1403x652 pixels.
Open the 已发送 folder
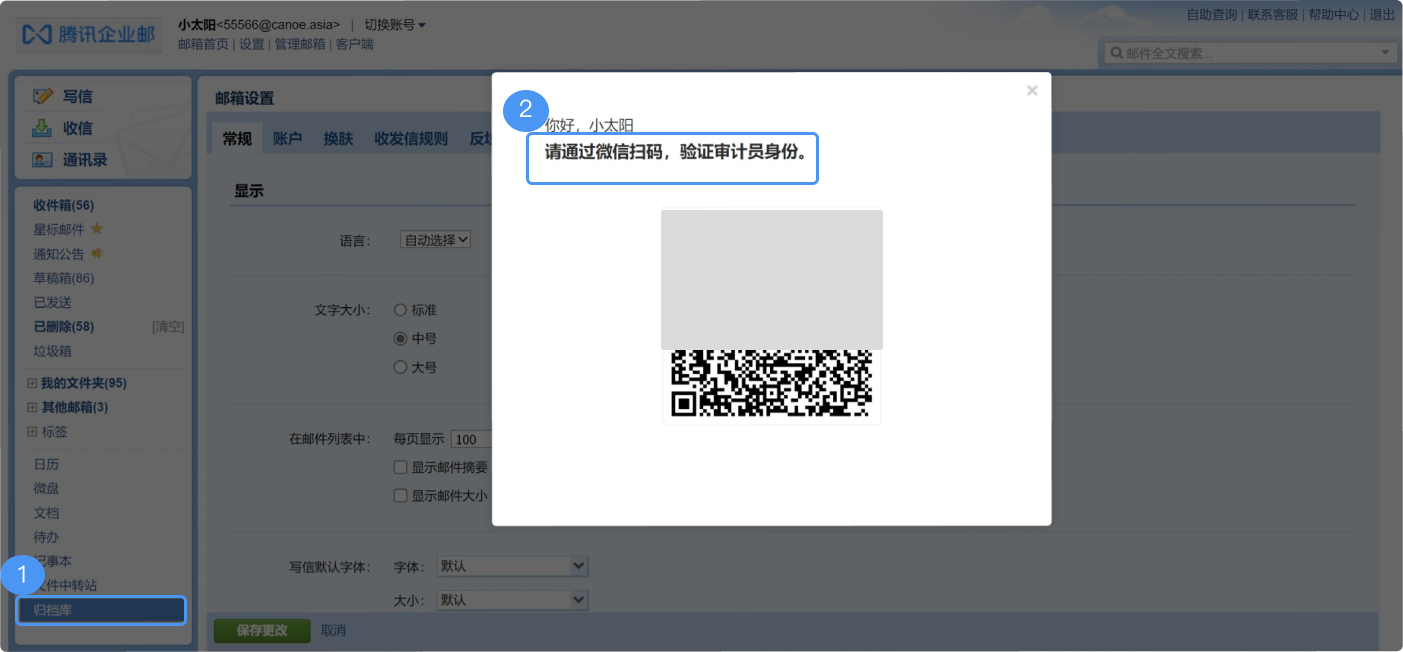tap(52, 302)
